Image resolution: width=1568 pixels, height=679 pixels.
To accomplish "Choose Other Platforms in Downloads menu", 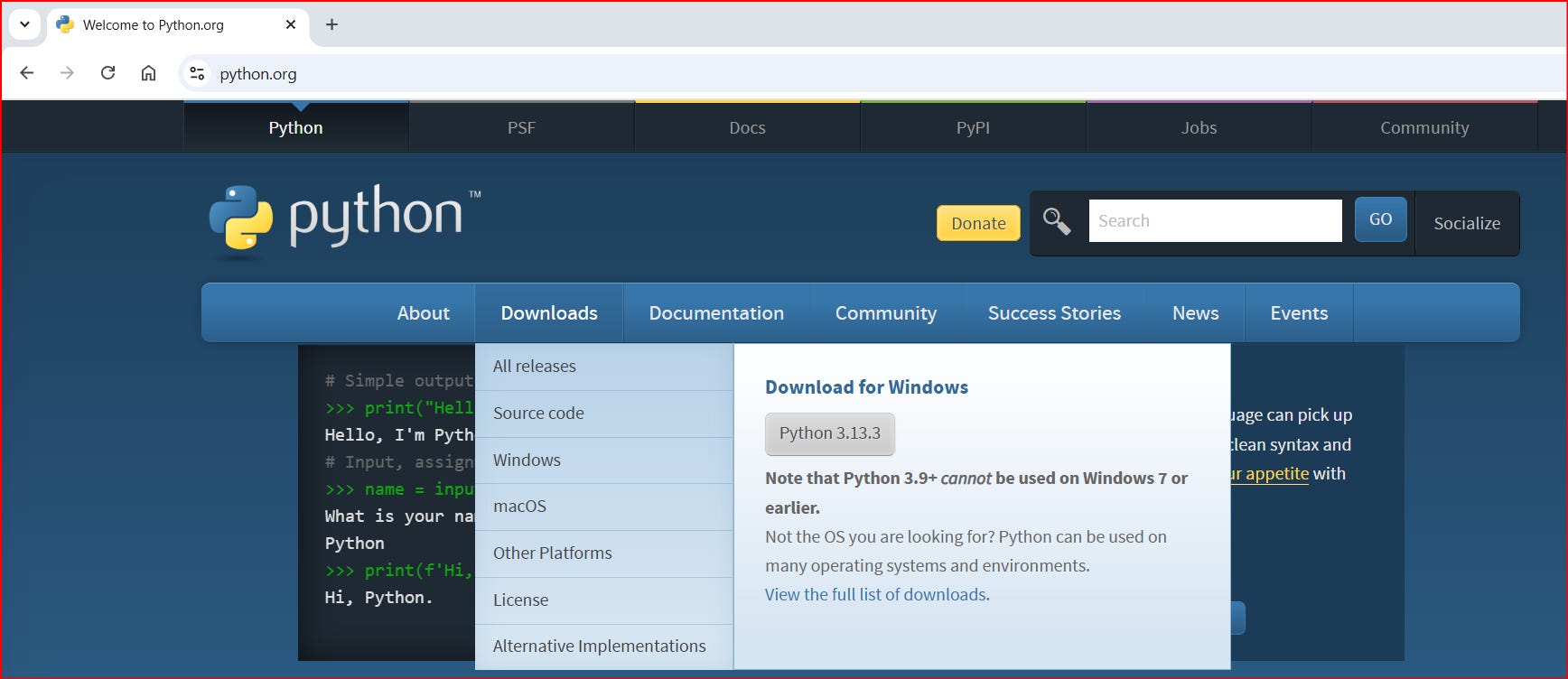I will click(604, 553).
